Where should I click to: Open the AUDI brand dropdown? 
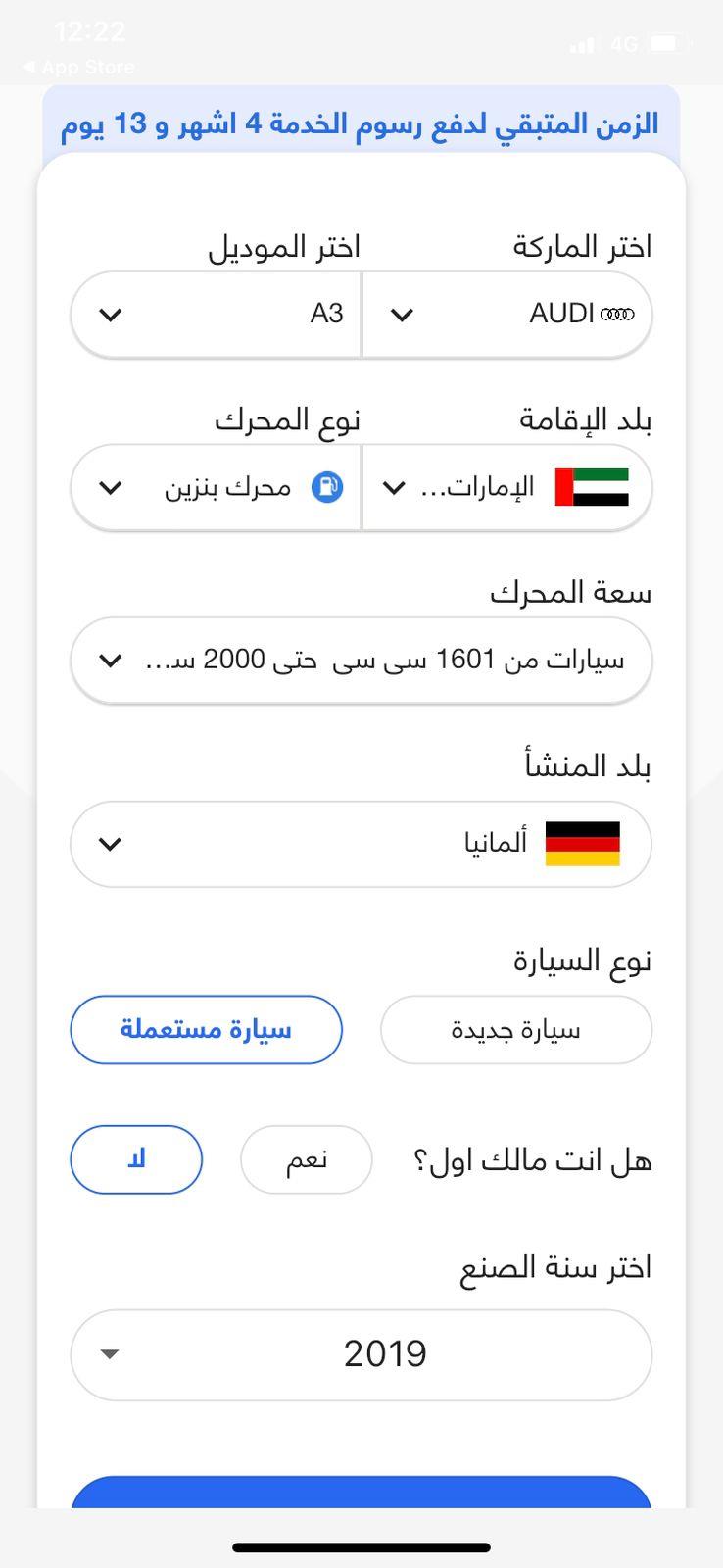[x=507, y=315]
